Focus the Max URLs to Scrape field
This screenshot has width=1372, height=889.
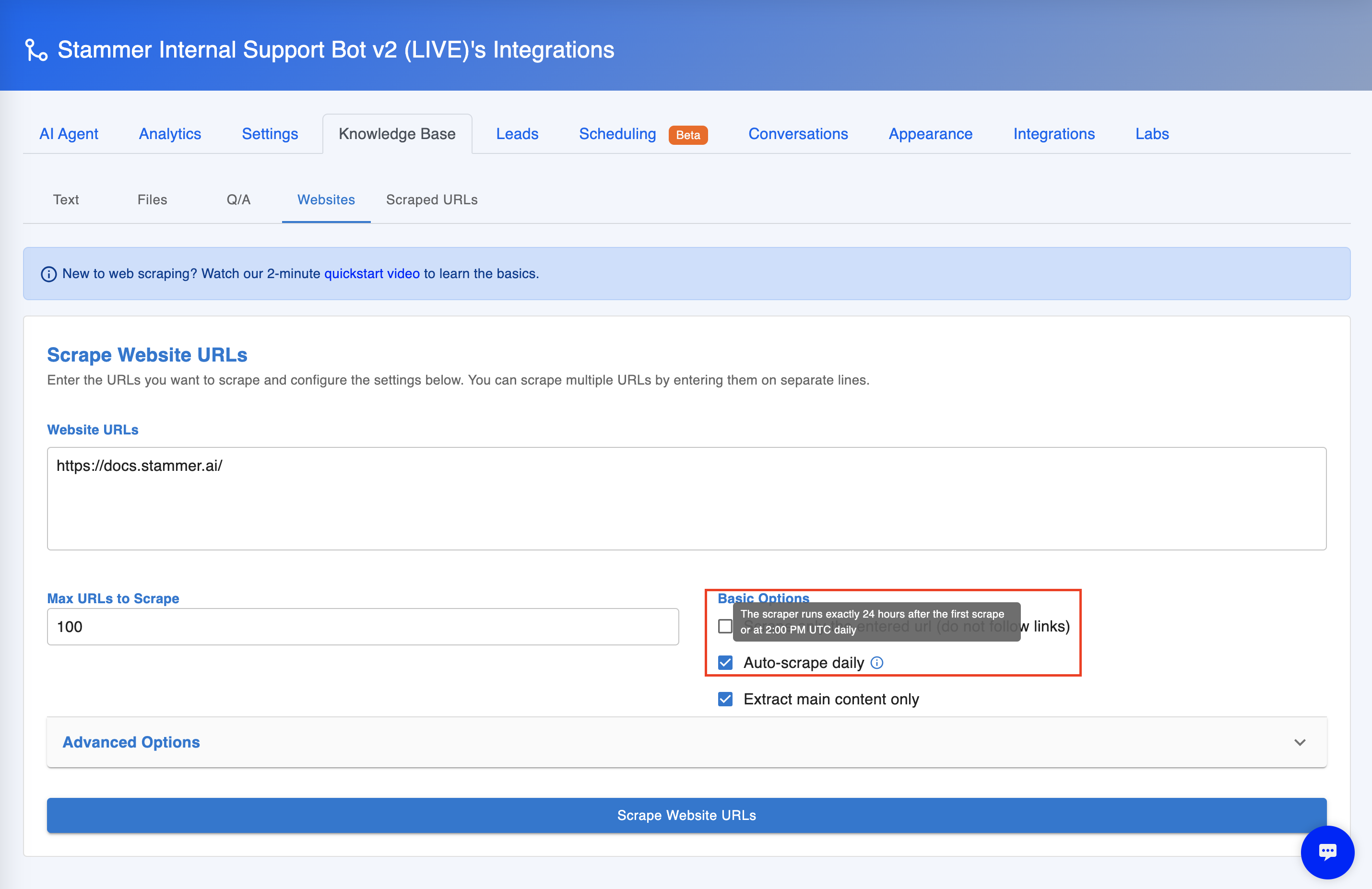[363, 627]
